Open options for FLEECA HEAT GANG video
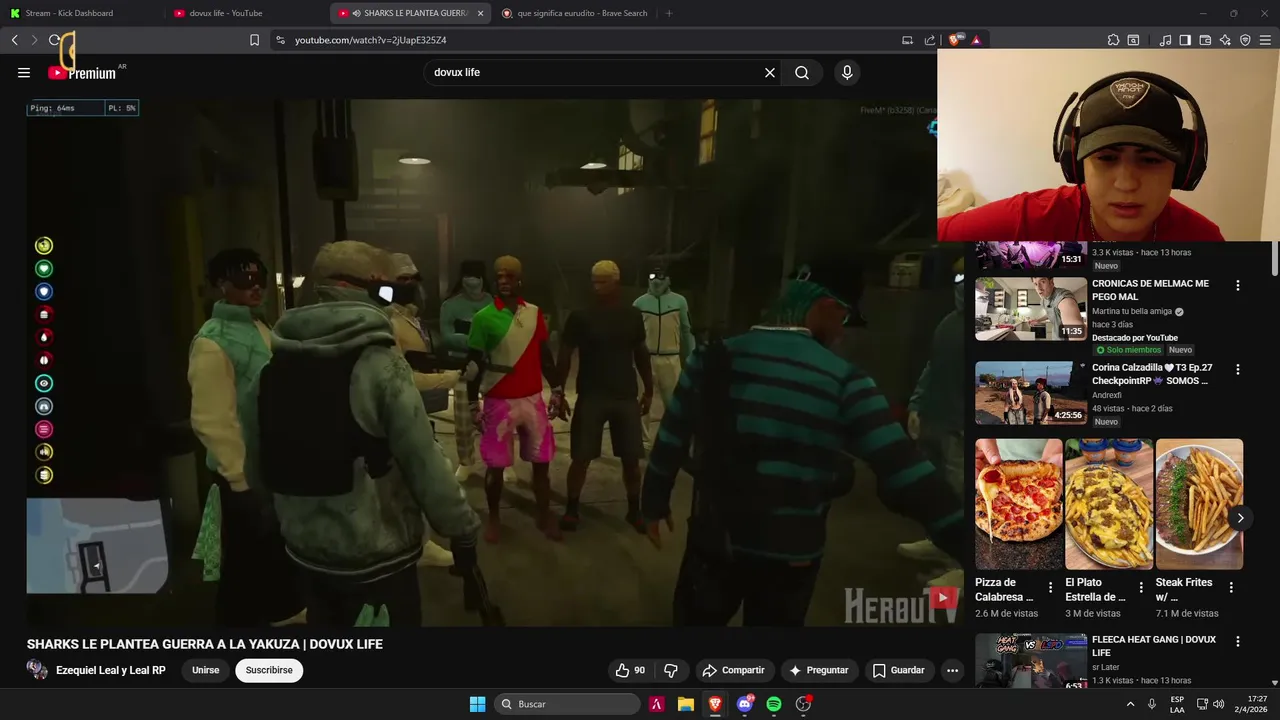The height and width of the screenshot is (720, 1280). click(1238, 641)
